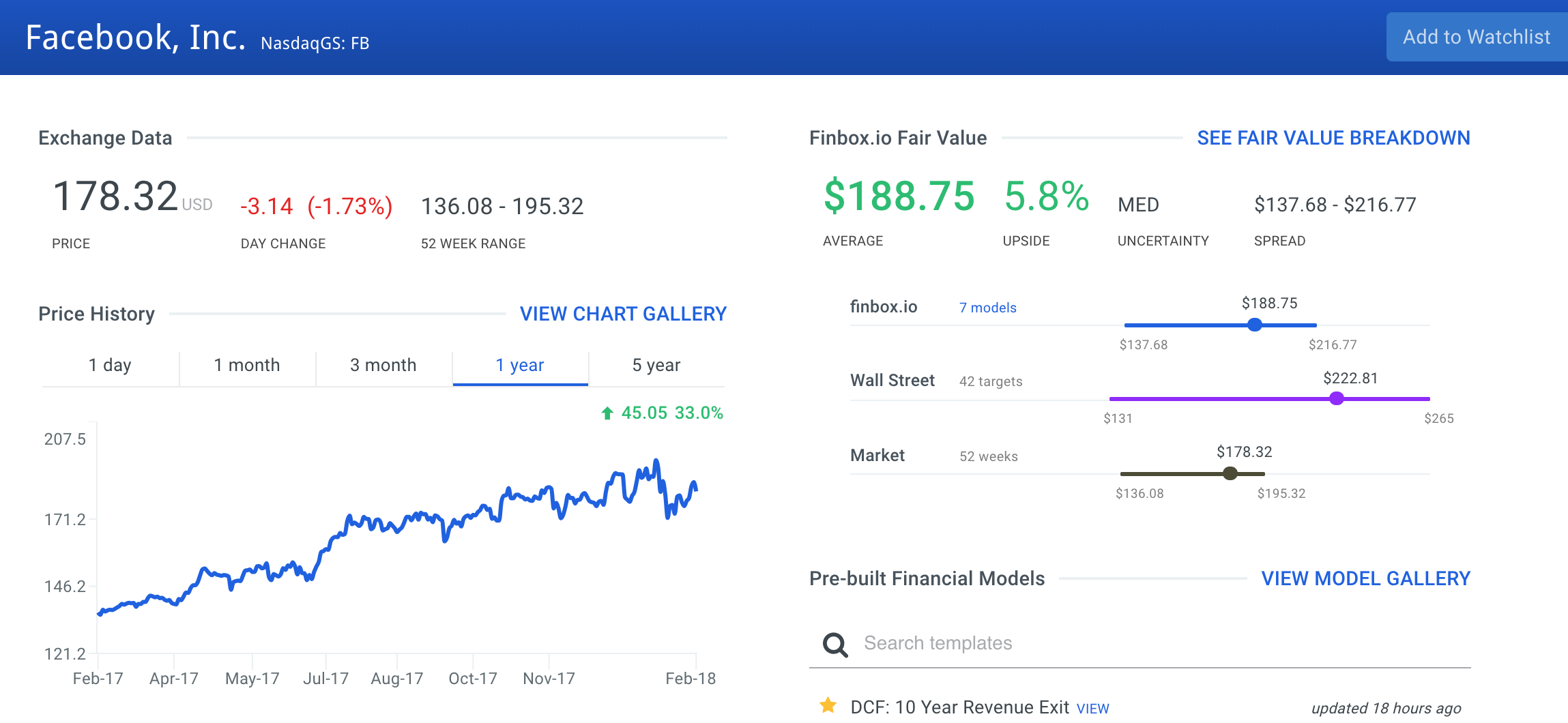
Task: Focus the Search templates input field
Action: (1139, 643)
